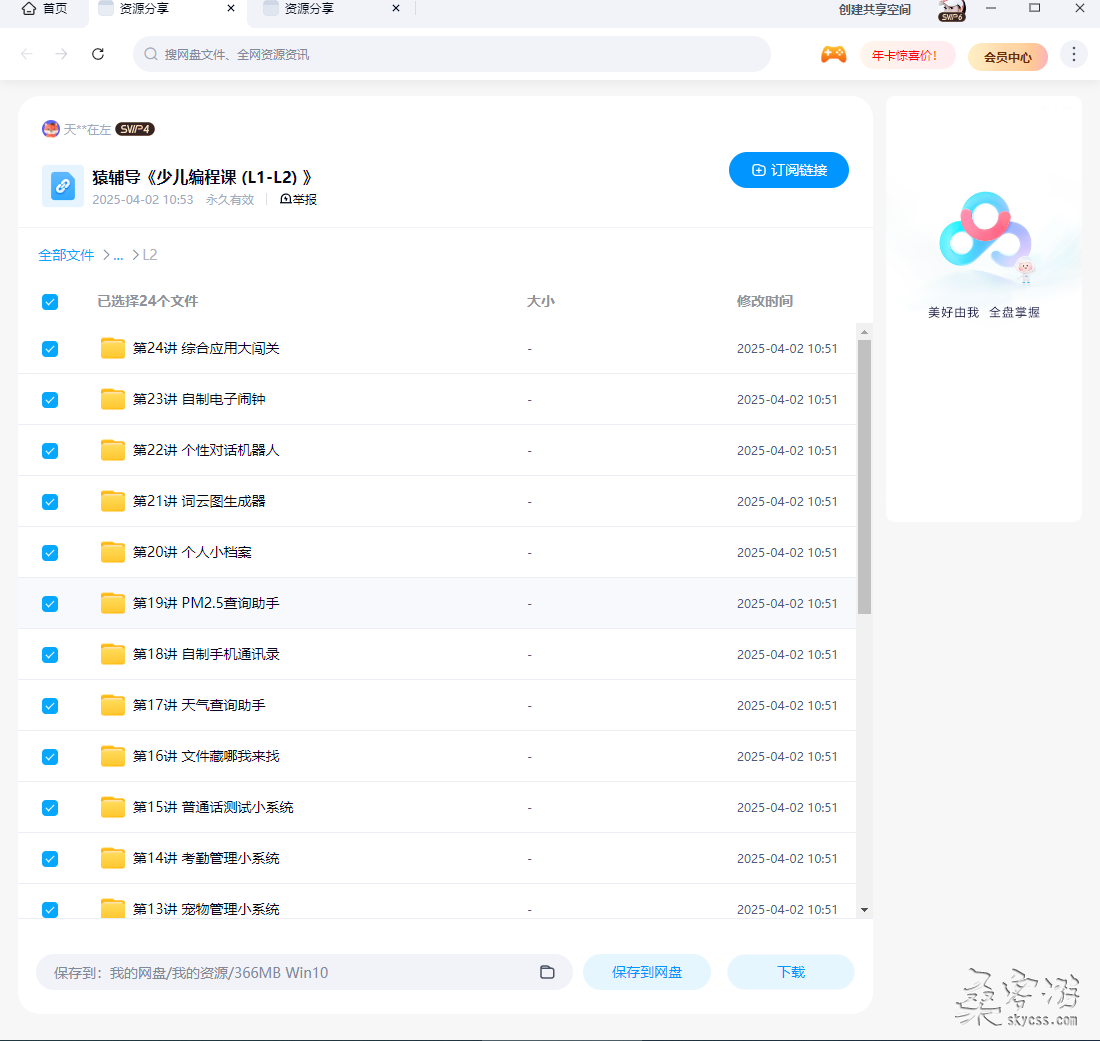
Task: Click scrollbar down arrow in file list
Action: click(x=864, y=910)
